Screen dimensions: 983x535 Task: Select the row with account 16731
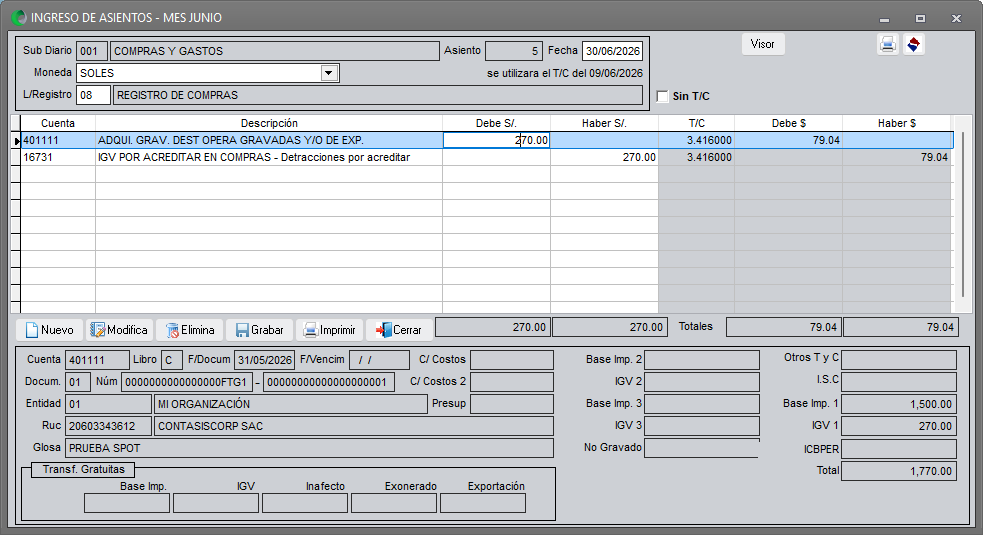tap(486, 157)
